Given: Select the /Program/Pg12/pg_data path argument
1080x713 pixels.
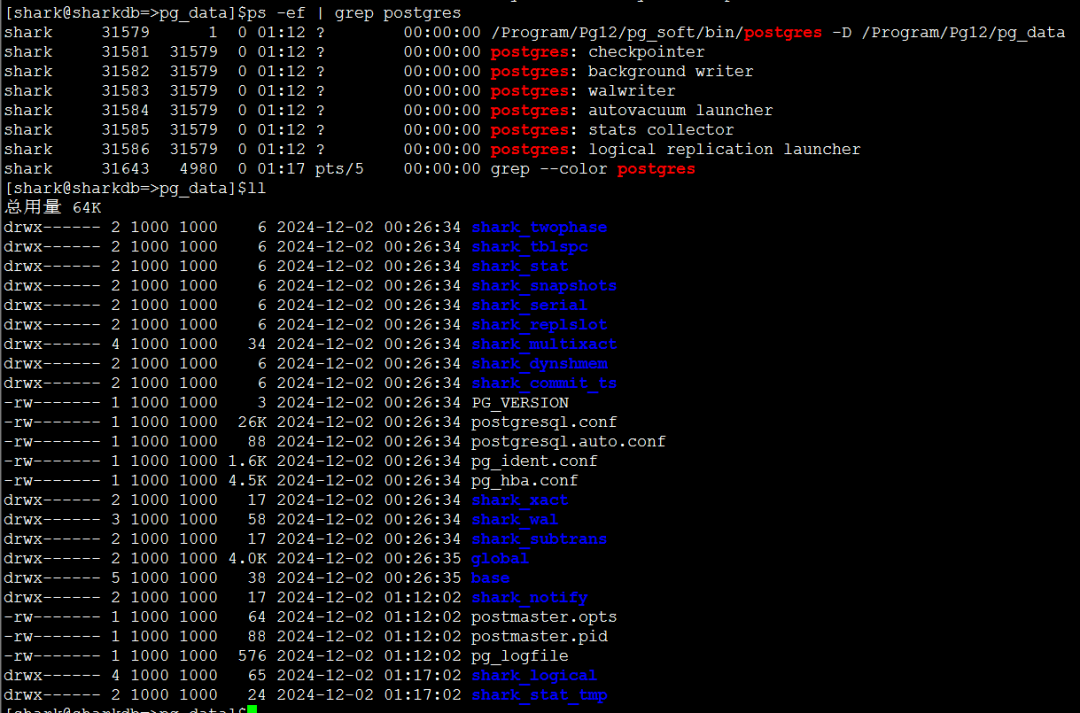Looking at the screenshot, I should [x=962, y=32].
